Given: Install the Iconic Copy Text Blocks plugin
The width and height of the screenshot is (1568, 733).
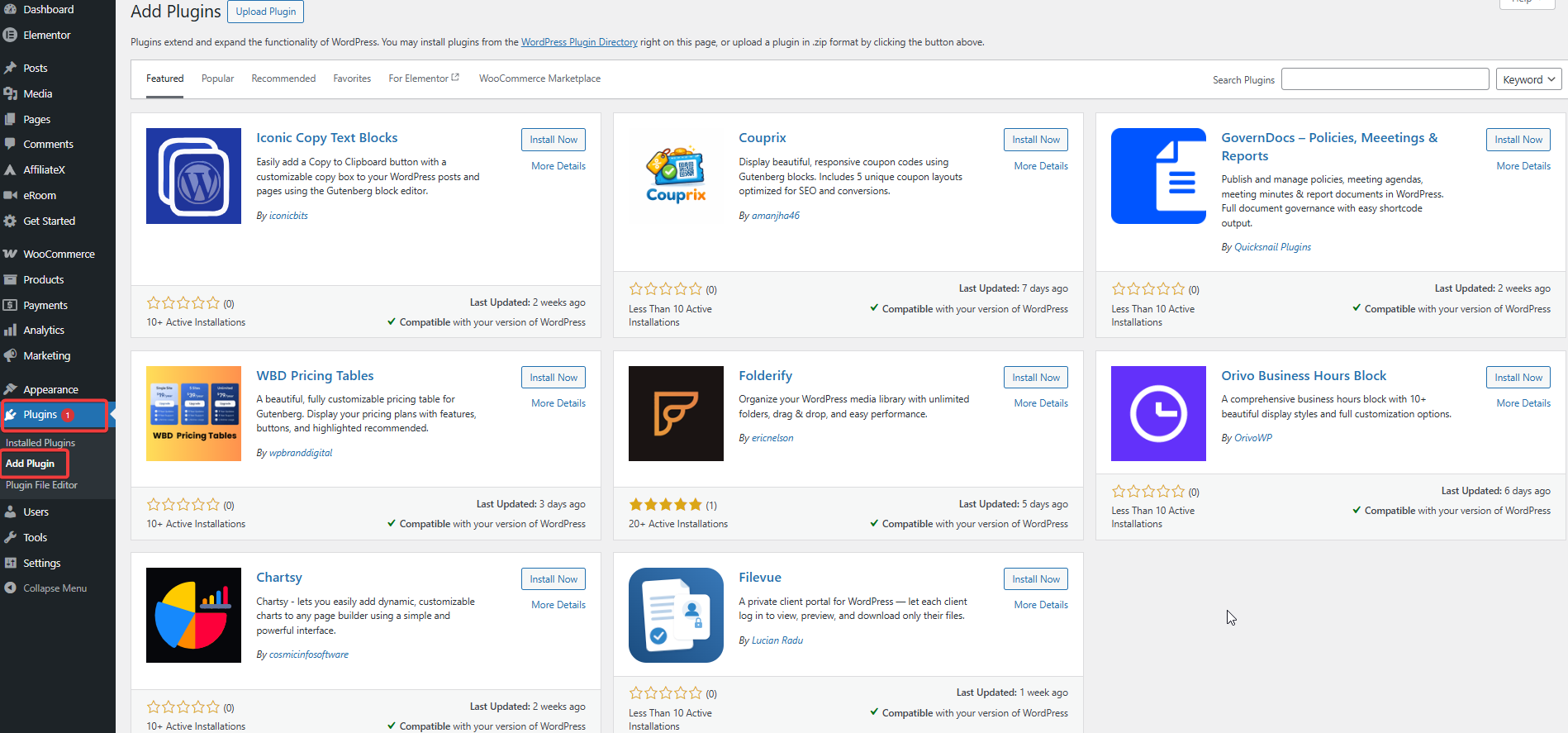Looking at the screenshot, I should pos(554,140).
